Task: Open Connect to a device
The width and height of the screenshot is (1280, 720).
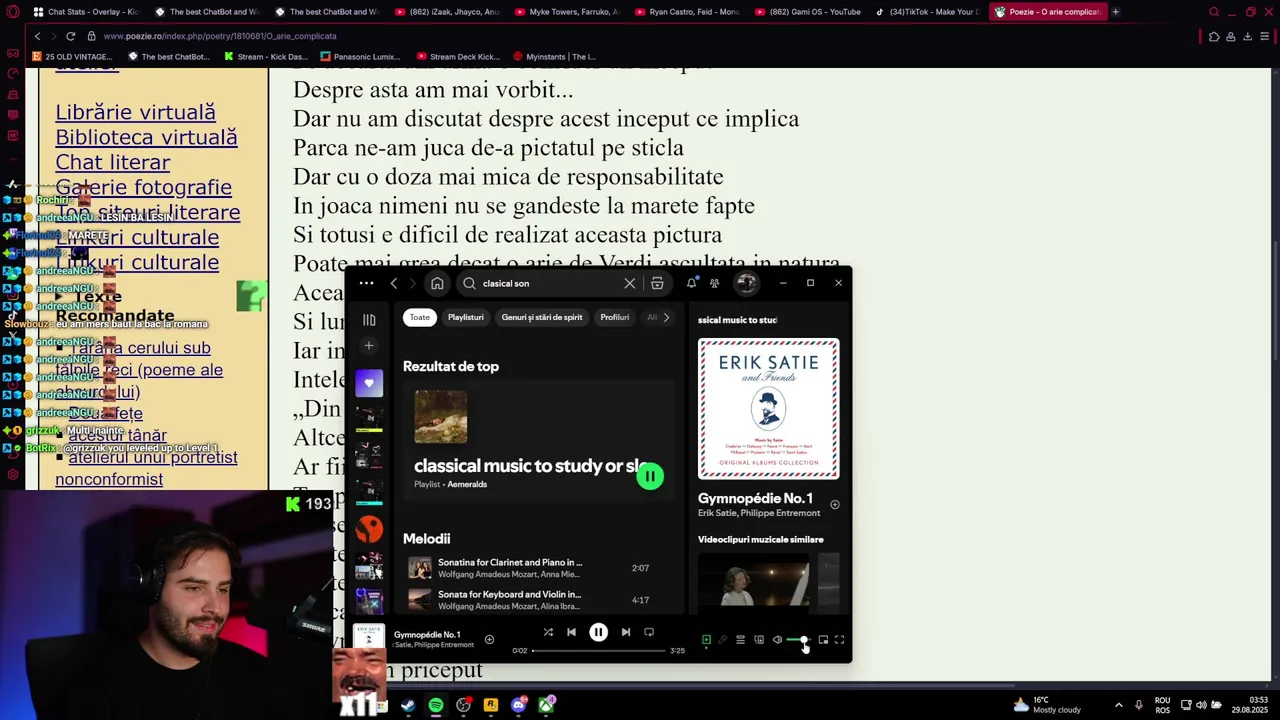Action: coord(759,640)
